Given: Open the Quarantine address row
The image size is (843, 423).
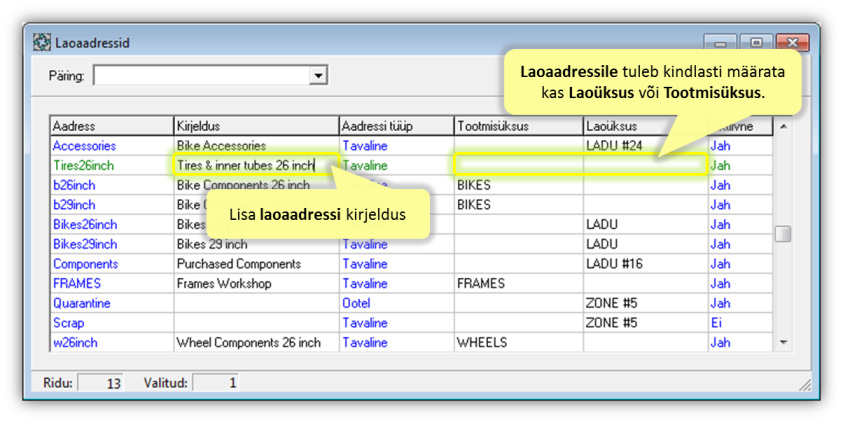Looking at the screenshot, I should [82, 303].
